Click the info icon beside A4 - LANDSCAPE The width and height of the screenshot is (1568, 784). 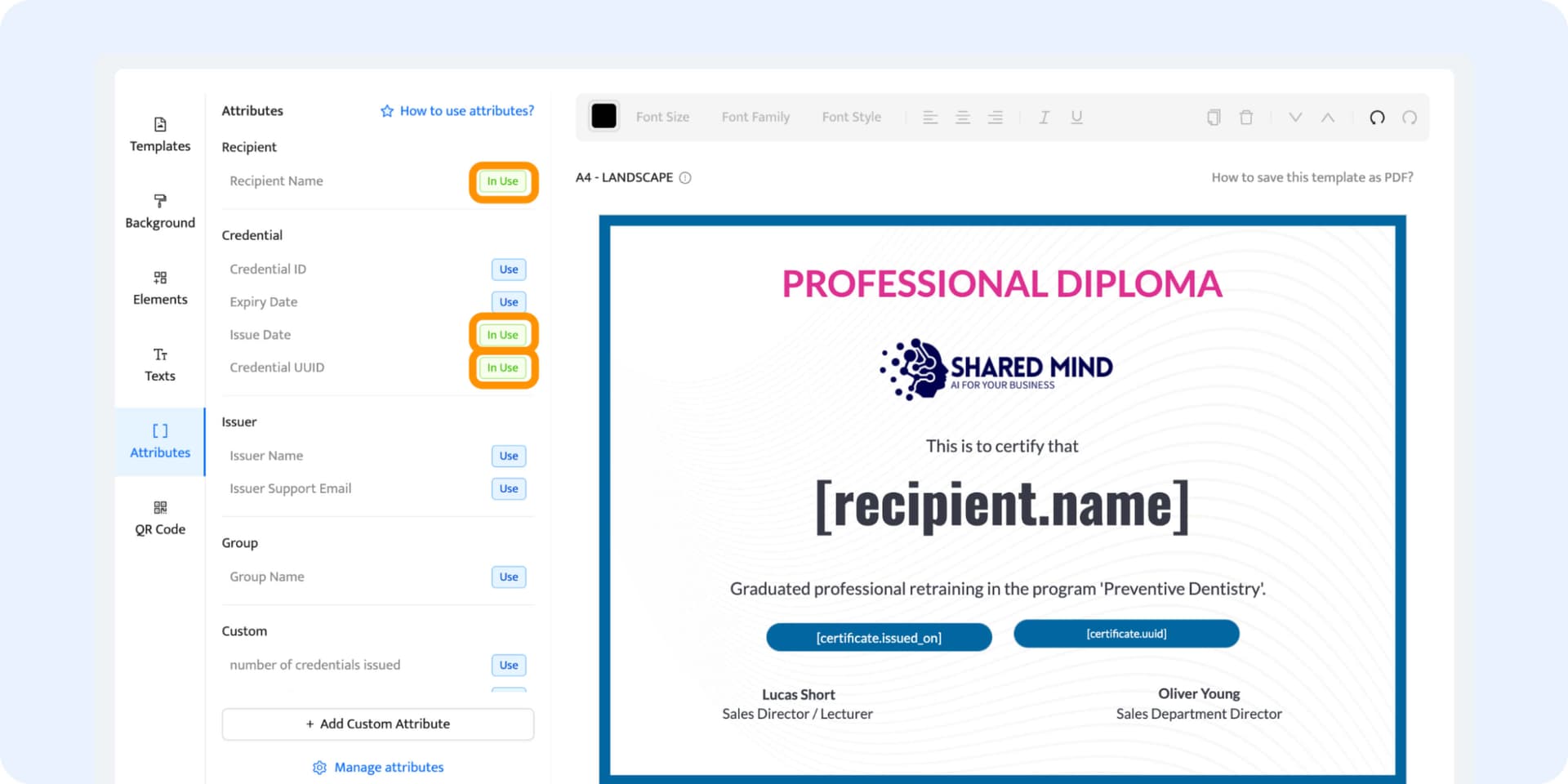685,178
